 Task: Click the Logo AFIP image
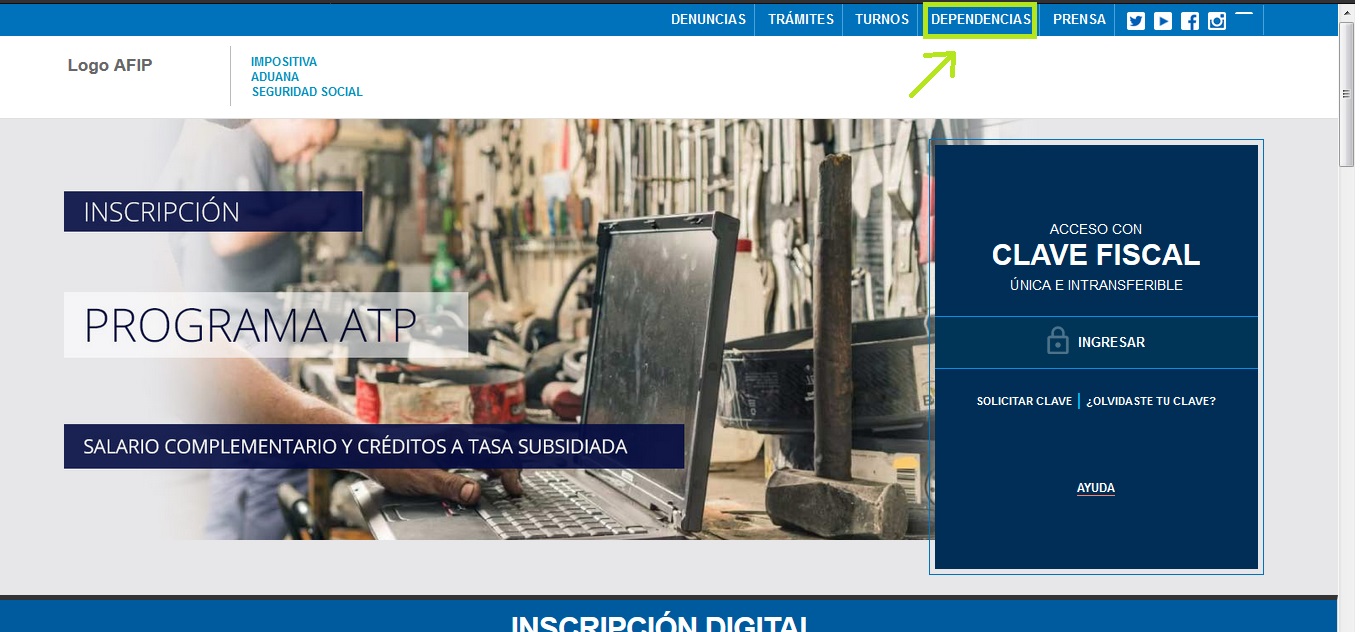click(110, 66)
